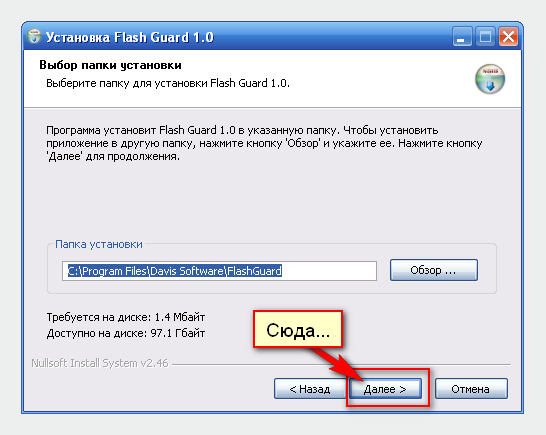
Task: Click the NSIS globe icon in header
Action: click(x=490, y=79)
